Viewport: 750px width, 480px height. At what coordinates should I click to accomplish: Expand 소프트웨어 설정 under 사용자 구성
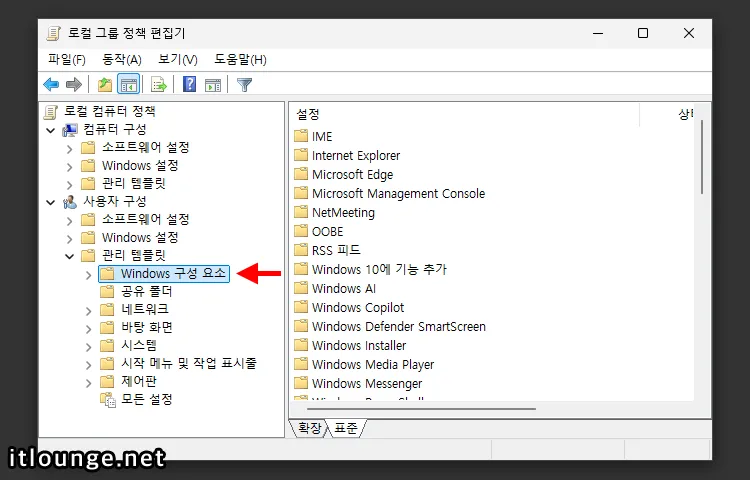tap(70, 221)
